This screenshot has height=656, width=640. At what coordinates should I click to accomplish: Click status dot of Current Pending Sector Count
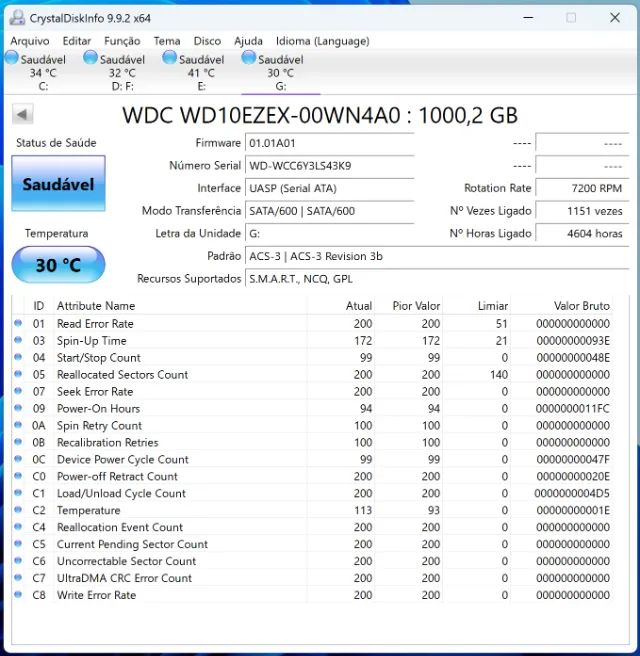[18, 543]
